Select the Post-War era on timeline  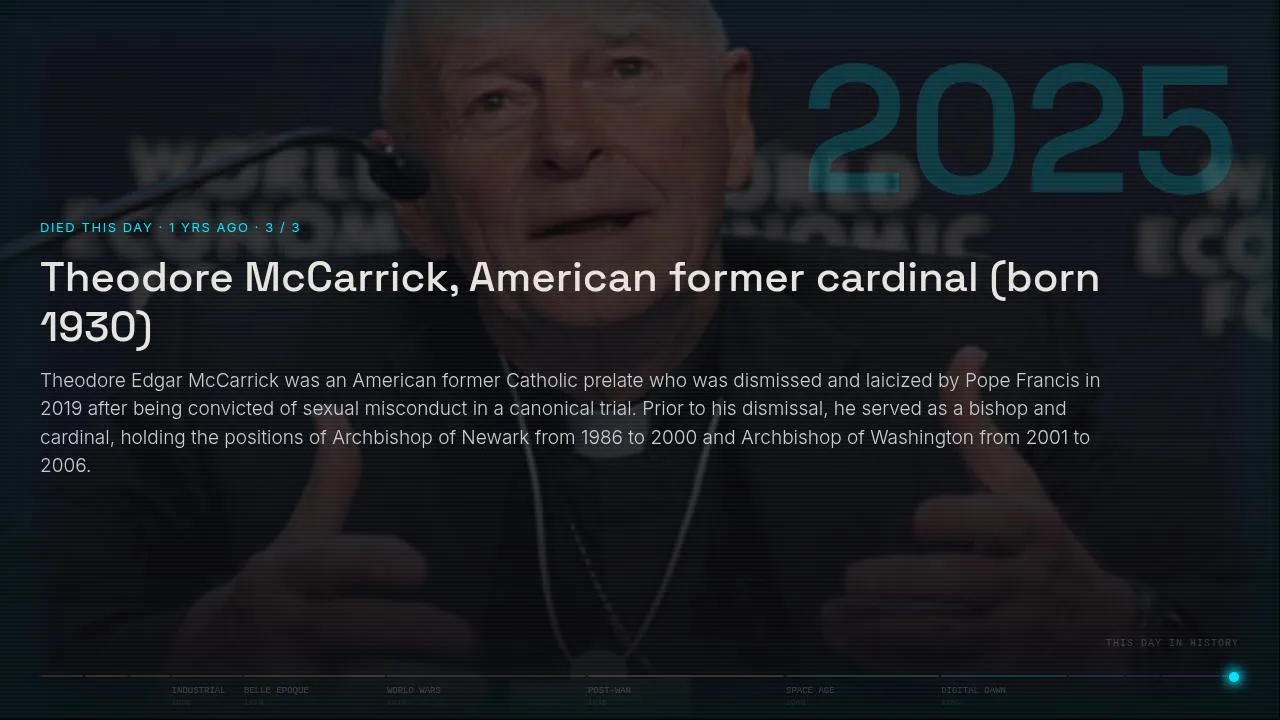609,690
